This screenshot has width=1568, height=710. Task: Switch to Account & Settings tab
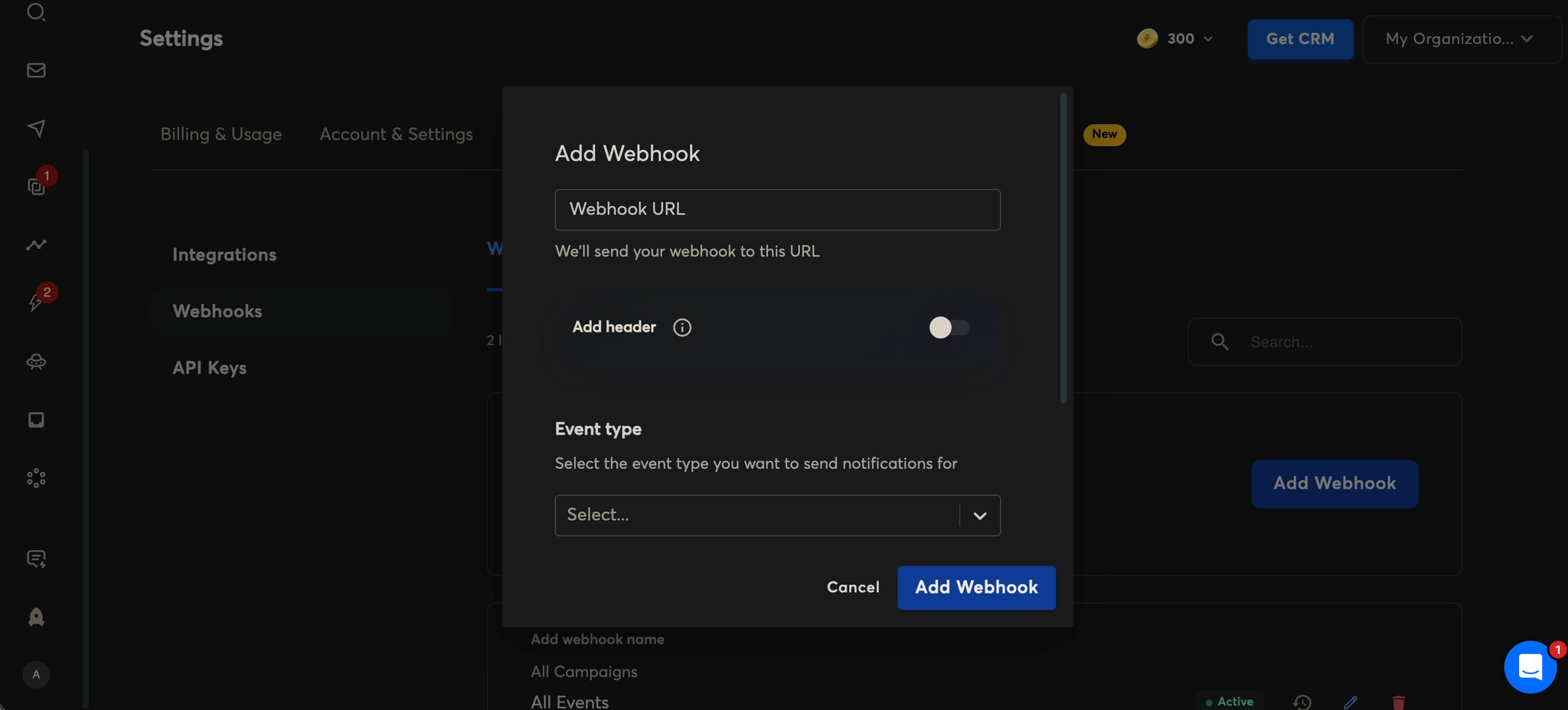tap(396, 134)
